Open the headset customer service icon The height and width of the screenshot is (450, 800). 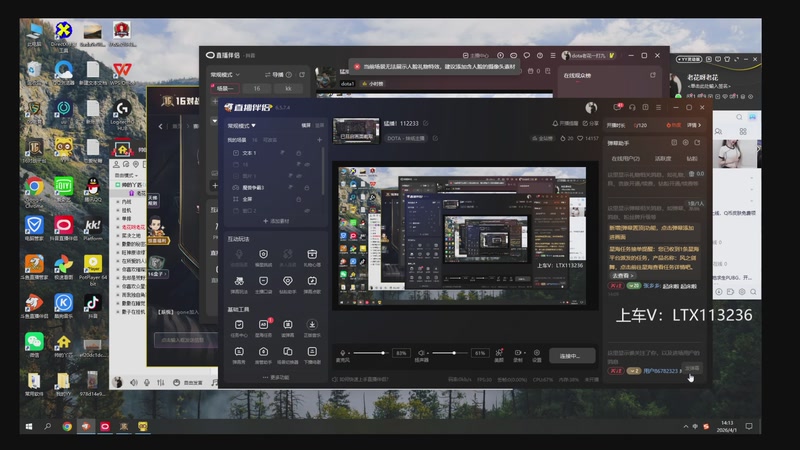(632, 107)
